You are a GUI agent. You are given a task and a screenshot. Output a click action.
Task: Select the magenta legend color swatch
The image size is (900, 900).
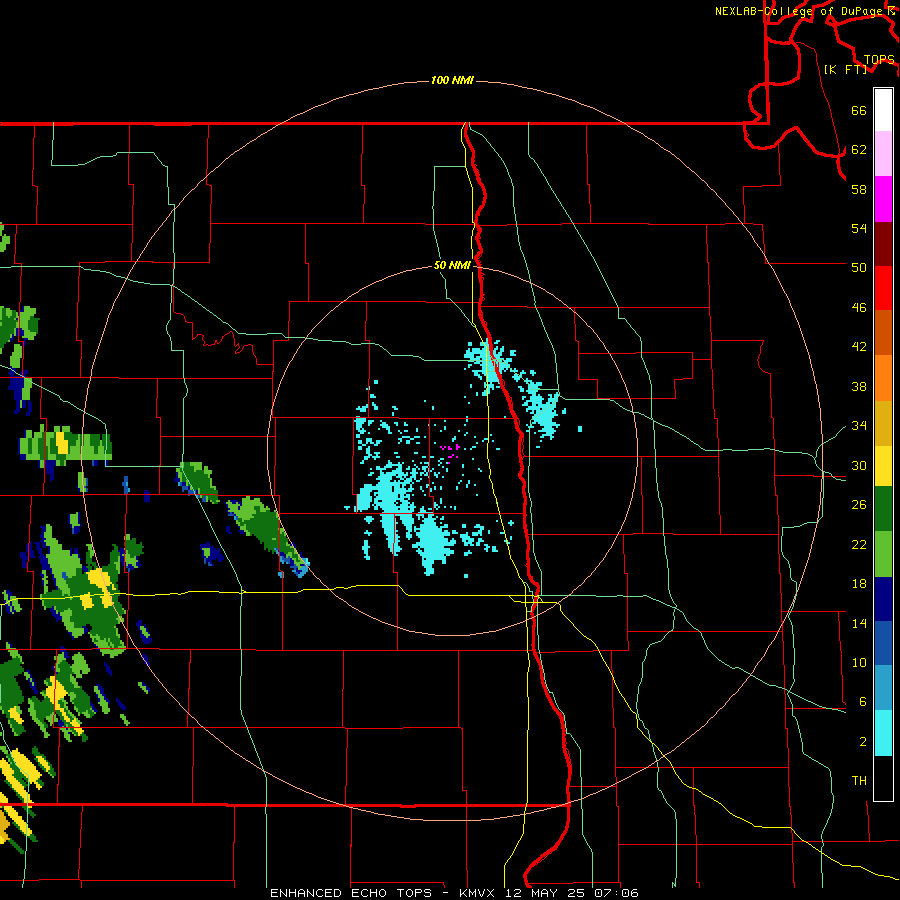(883, 199)
